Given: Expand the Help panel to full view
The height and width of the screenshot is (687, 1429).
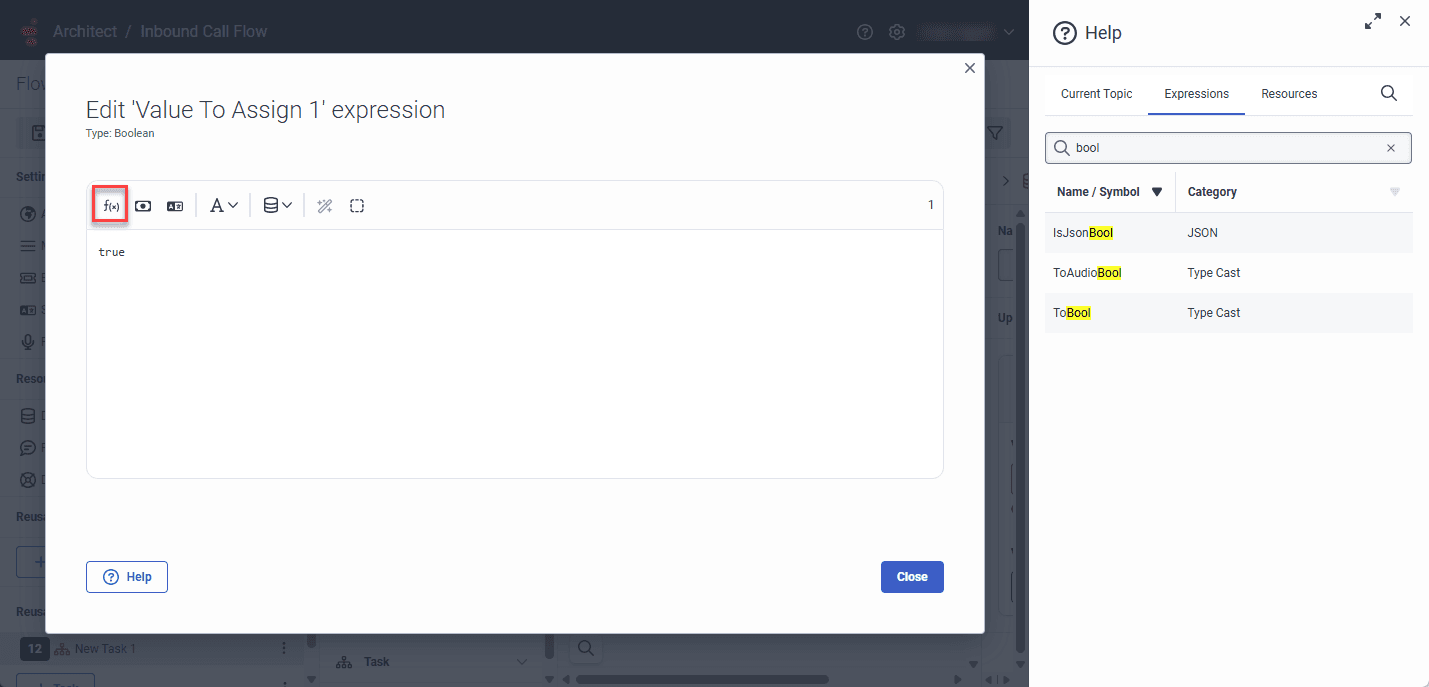Looking at the screenshot, I should tap(1372, 20).
